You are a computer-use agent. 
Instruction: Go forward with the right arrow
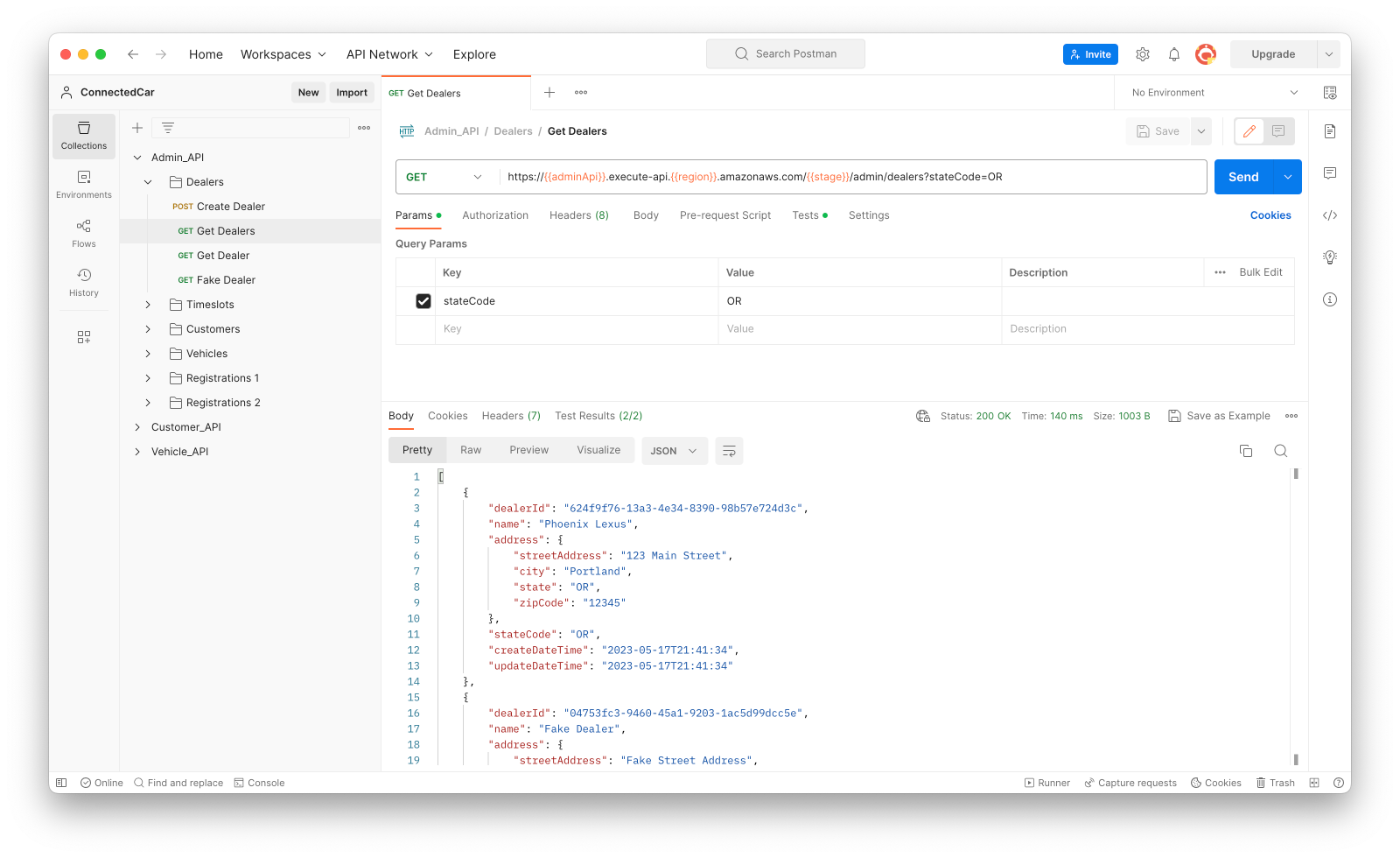pos(161,54)
